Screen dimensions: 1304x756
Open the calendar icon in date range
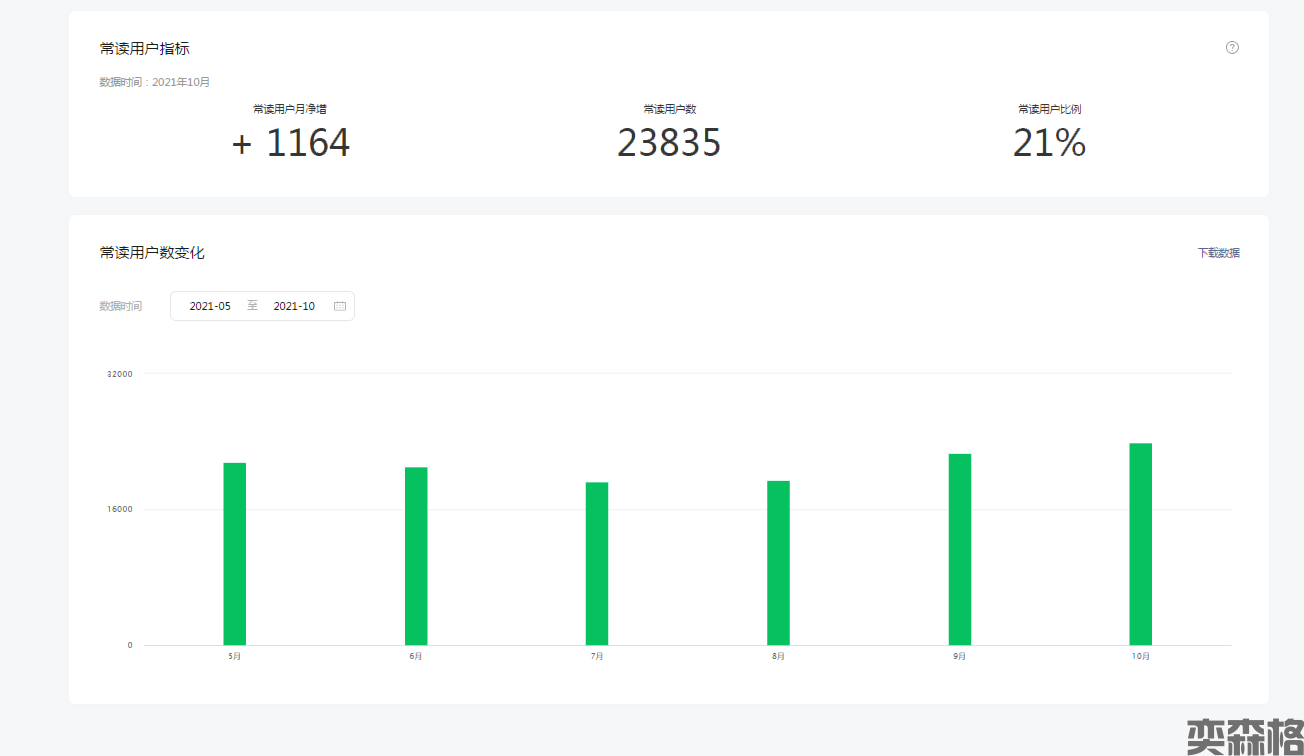[340, 306]
